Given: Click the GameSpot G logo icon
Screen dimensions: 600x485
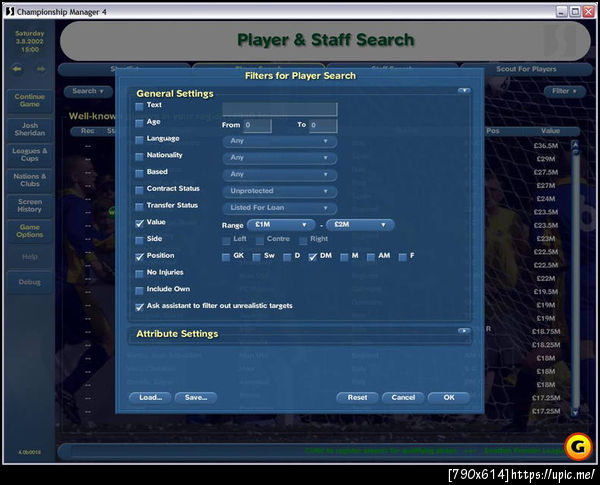Looking at the screenshot, I should point(578,447).
